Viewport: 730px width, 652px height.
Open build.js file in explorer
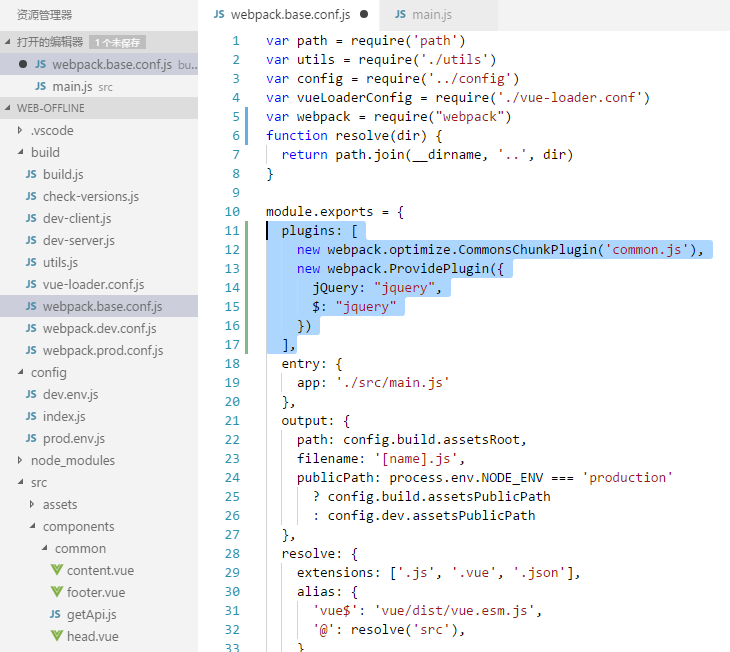tap(99, 174)
